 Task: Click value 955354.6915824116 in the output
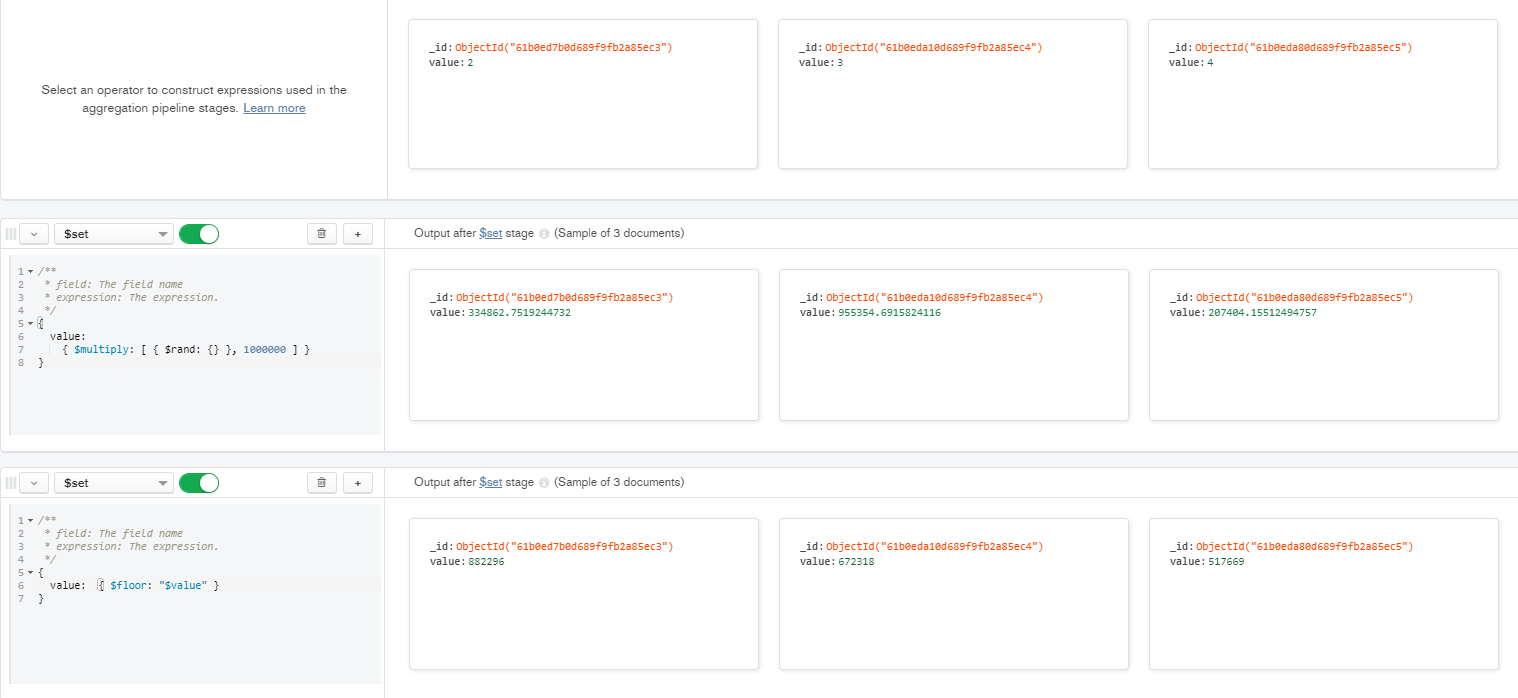[889, 313]
